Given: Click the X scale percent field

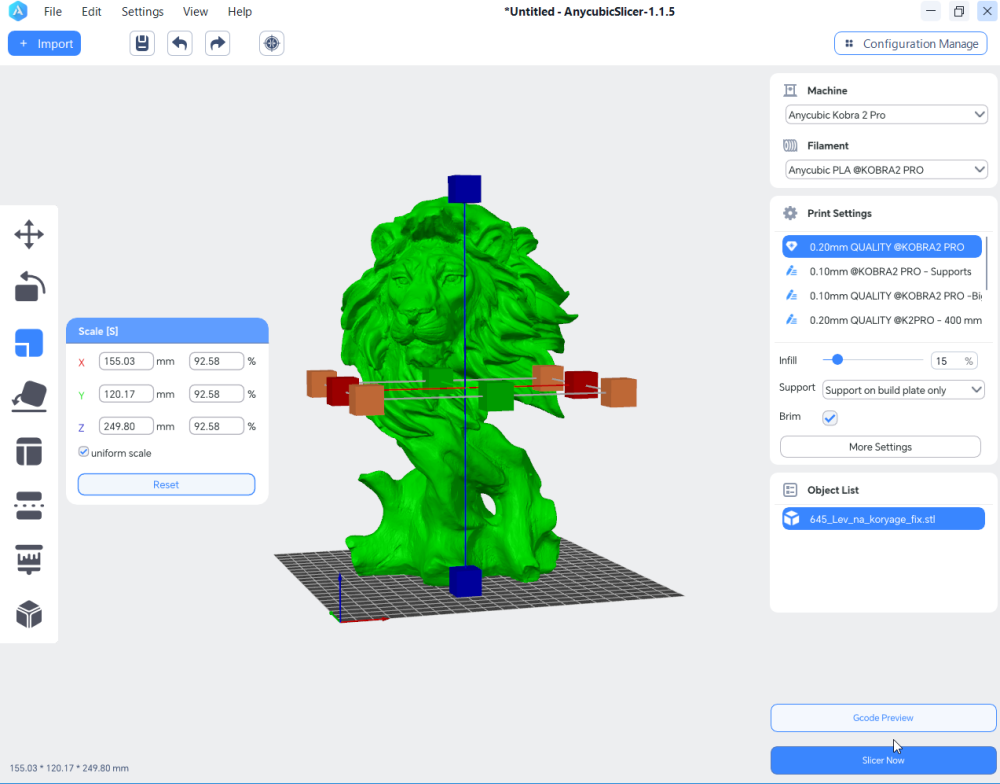Looking at the screenshot, I should pos(216,361).
